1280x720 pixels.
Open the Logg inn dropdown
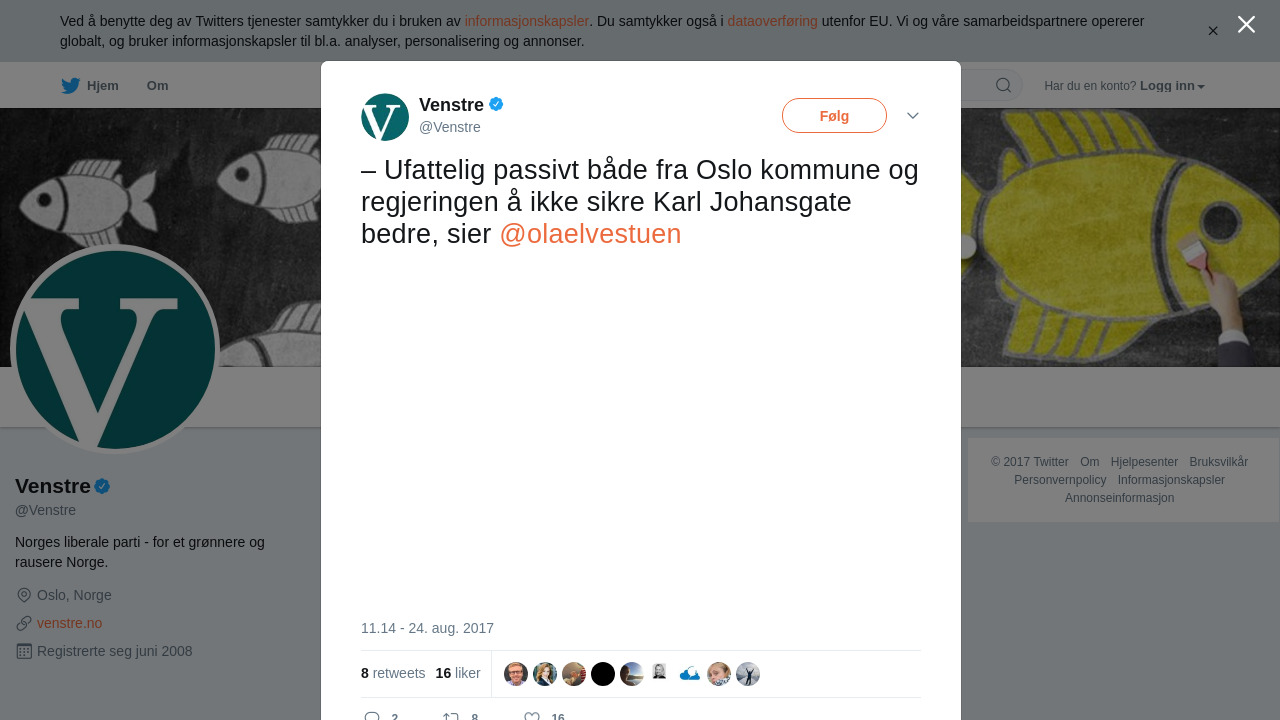[x=1172, y=86]
